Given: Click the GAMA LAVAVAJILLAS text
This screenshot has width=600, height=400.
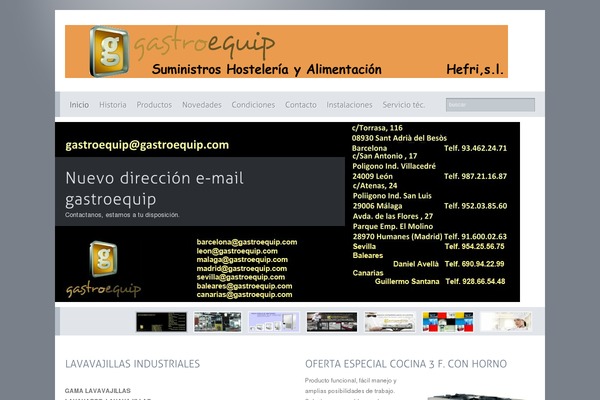Looking at the screenshot, I should (x=98, y=391).
